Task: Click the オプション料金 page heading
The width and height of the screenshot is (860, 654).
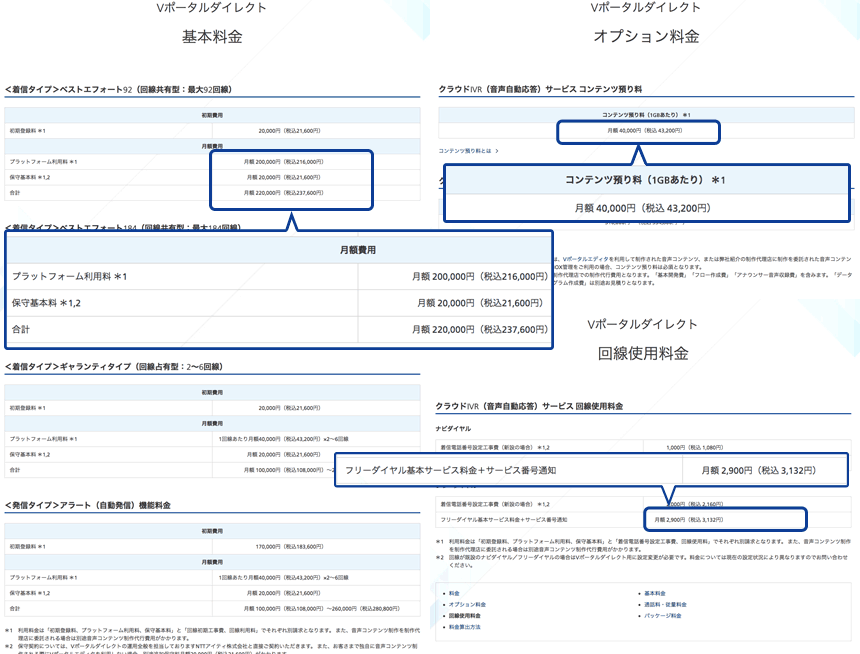Action: coord(646,36)
